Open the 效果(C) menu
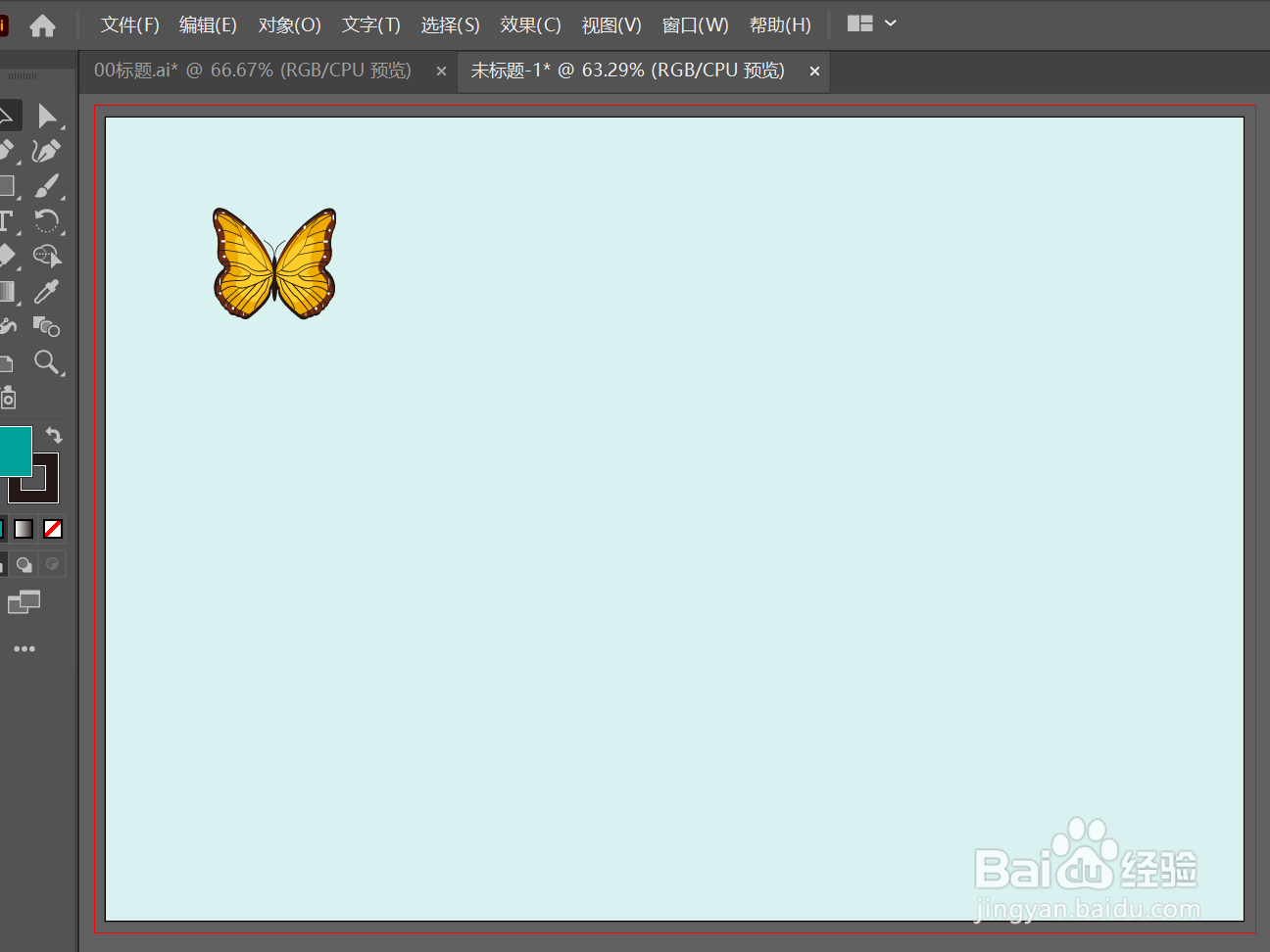Image resolution: width=1270 pixels, height=952 pixels. (530, 24)
